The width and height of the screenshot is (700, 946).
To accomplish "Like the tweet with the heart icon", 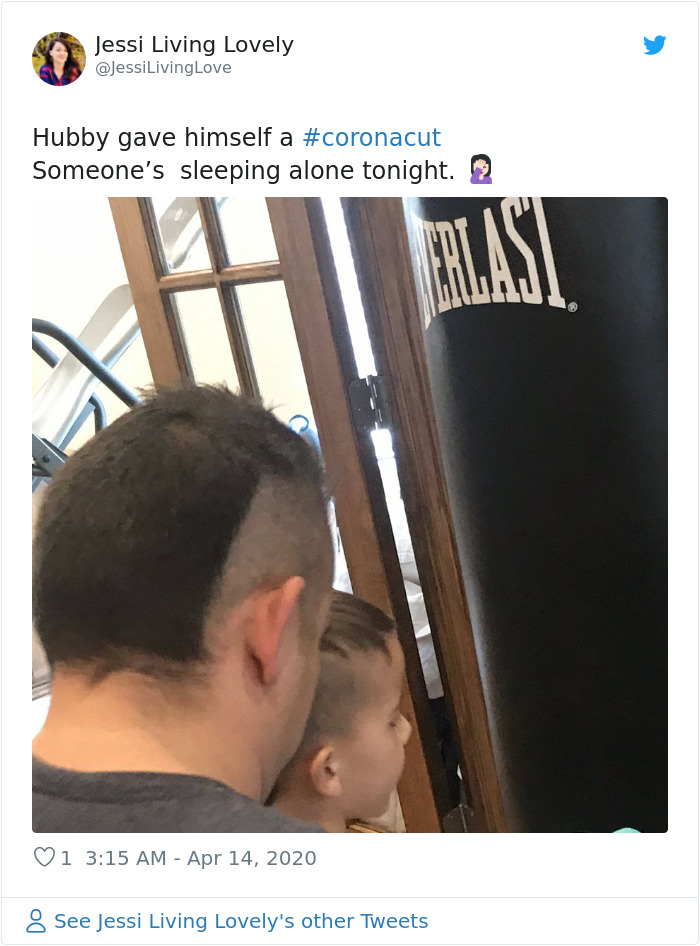I will (x=44, y=857).
